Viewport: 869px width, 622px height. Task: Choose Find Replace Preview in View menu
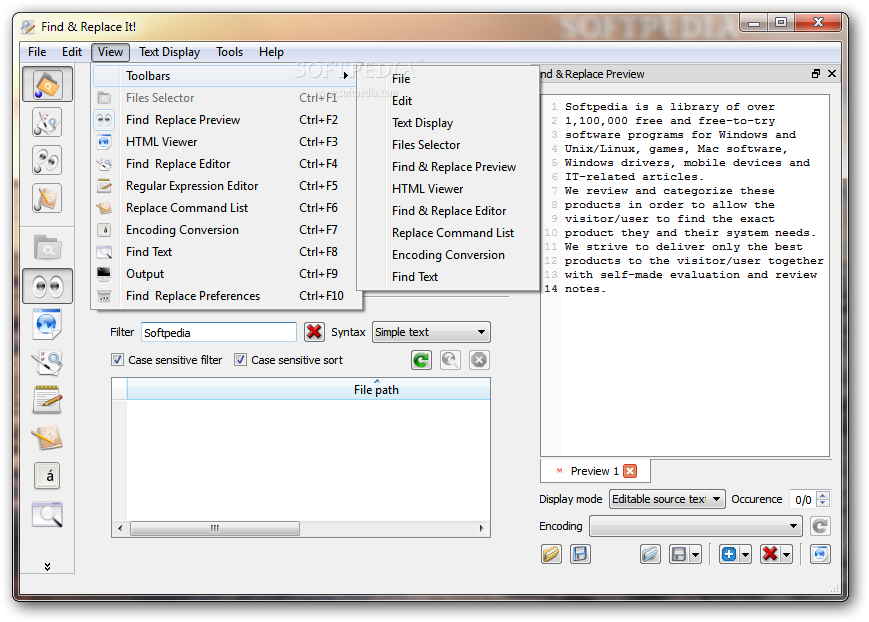[x=227, y=120]
